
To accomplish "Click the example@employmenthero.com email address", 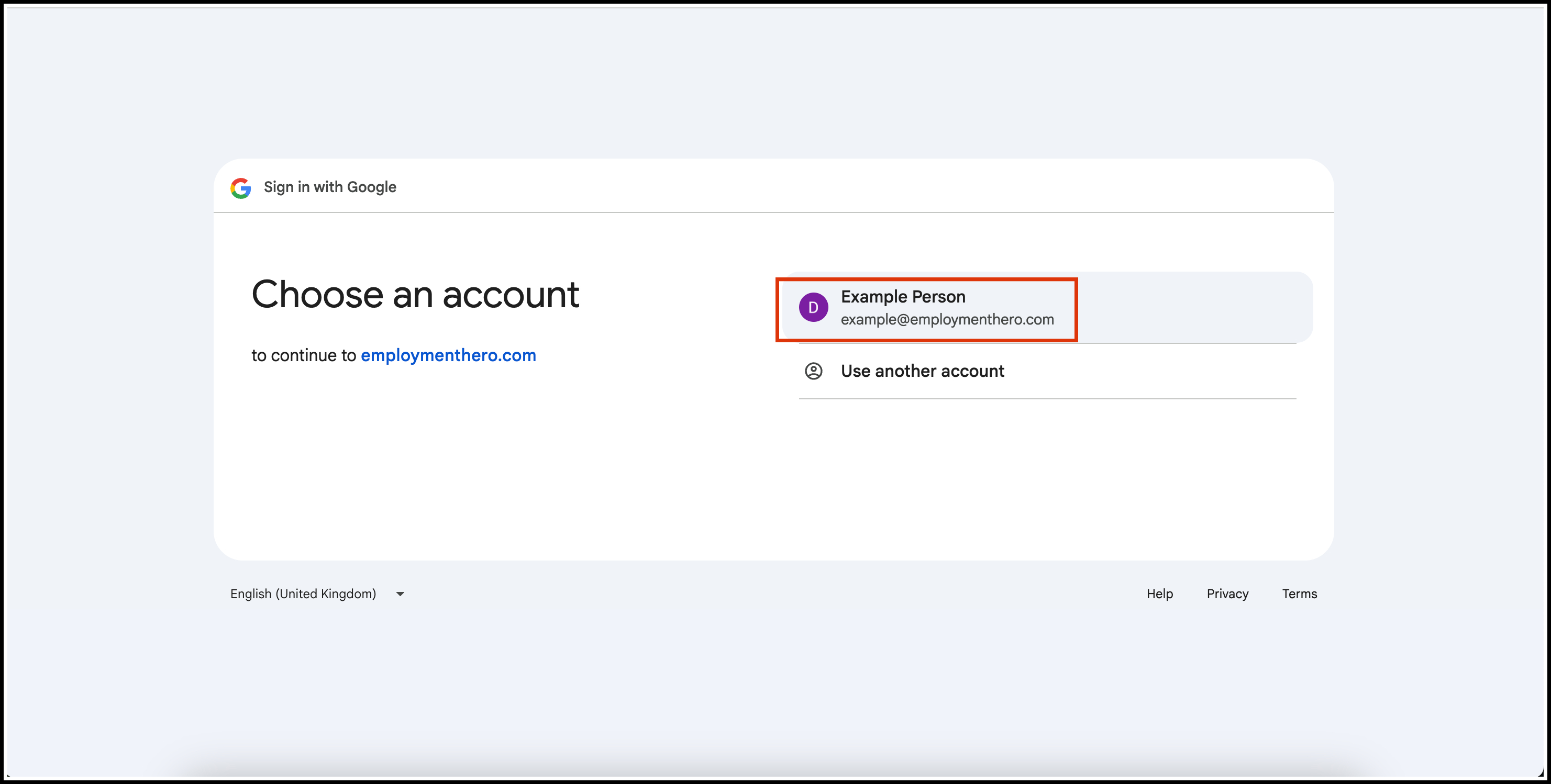I will pyautogui.click(x=947, y=319).
